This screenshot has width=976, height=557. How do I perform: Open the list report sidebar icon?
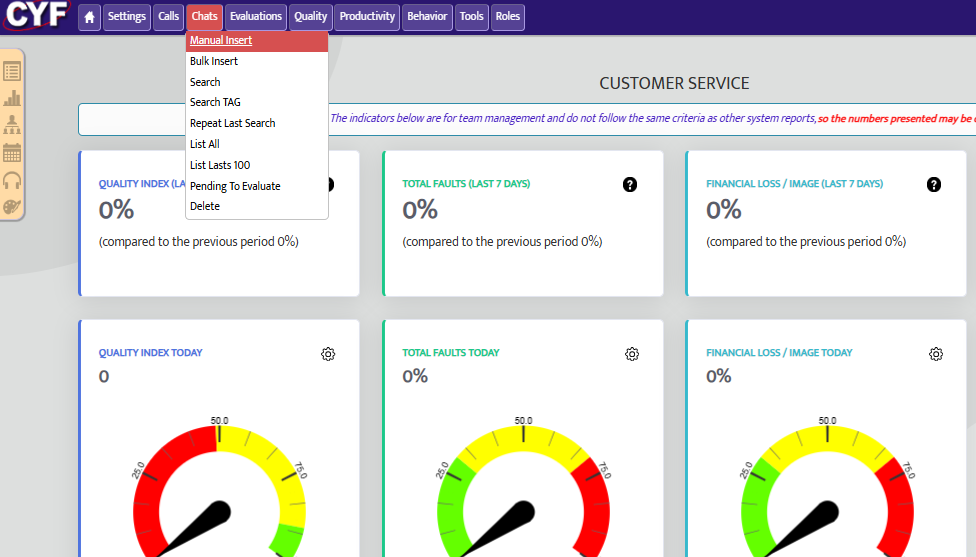pos(12,72)
